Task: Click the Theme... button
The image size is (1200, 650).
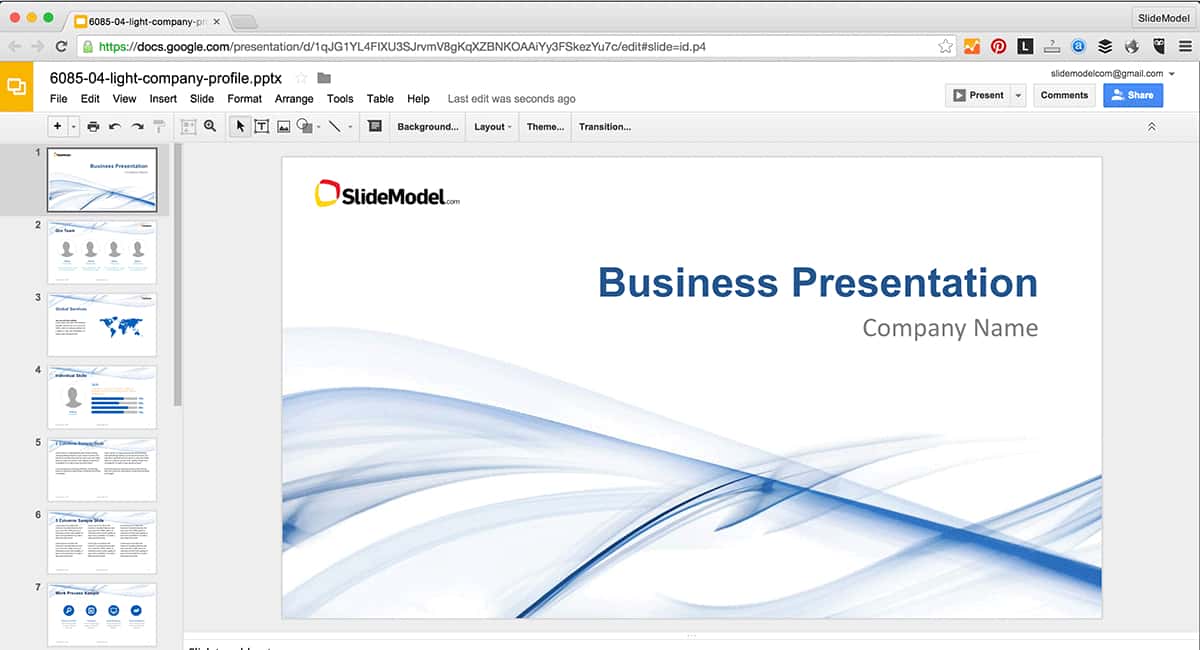Action: 545,127
